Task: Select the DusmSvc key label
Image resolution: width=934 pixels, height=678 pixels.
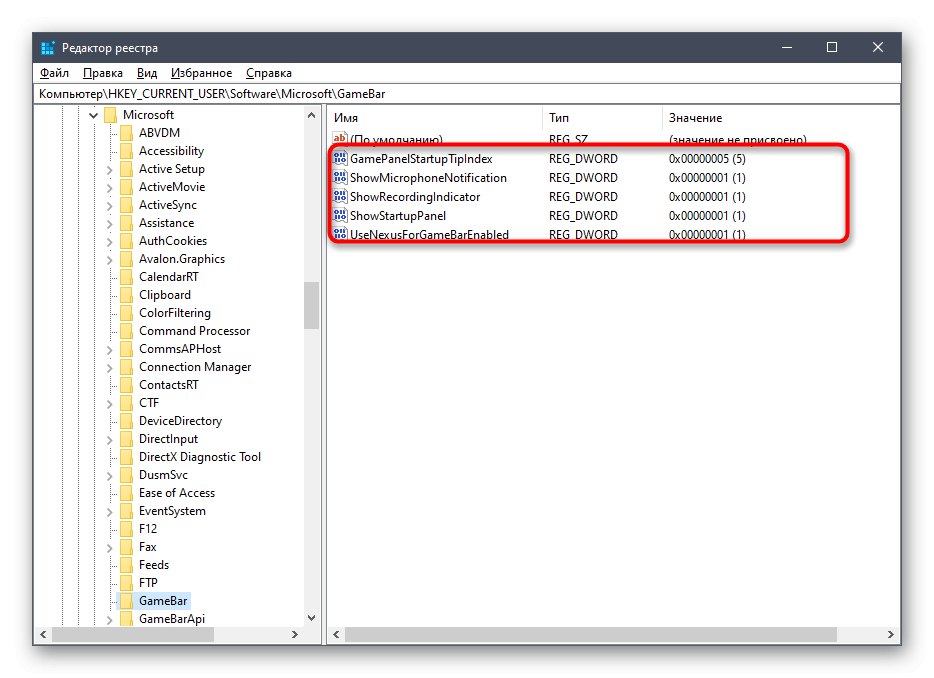Action: pos(163,475)
